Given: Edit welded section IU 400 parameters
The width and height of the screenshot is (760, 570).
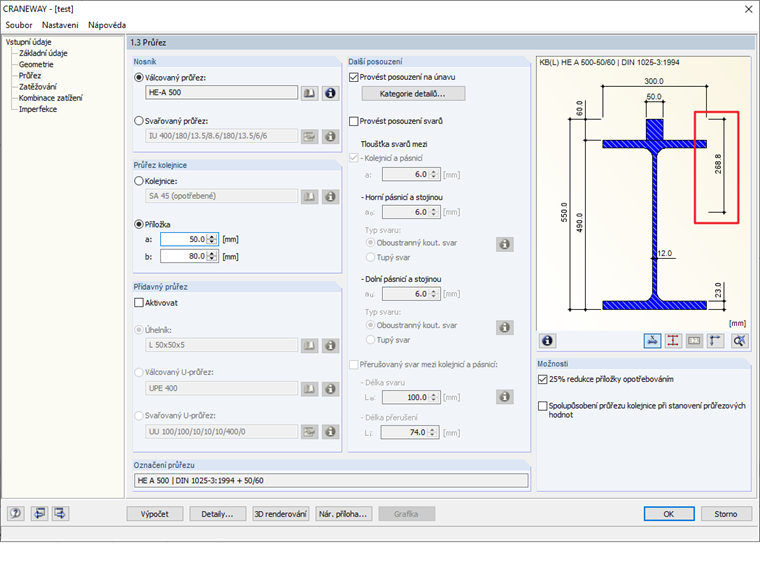Looking at the screenshot, I should (x=309, y=136).
